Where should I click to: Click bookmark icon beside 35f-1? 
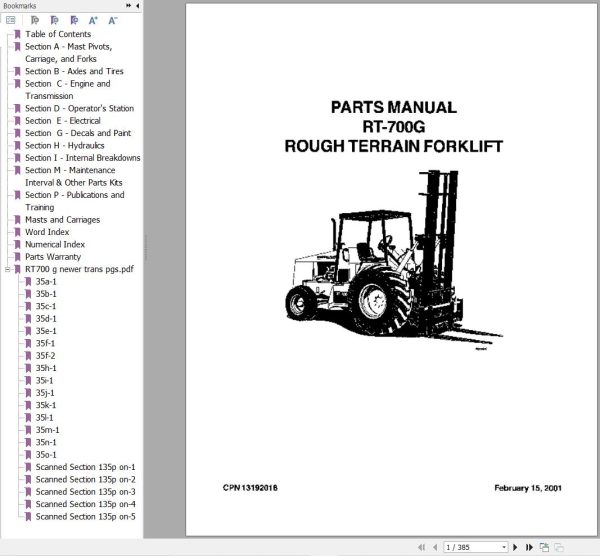[28, 343]
